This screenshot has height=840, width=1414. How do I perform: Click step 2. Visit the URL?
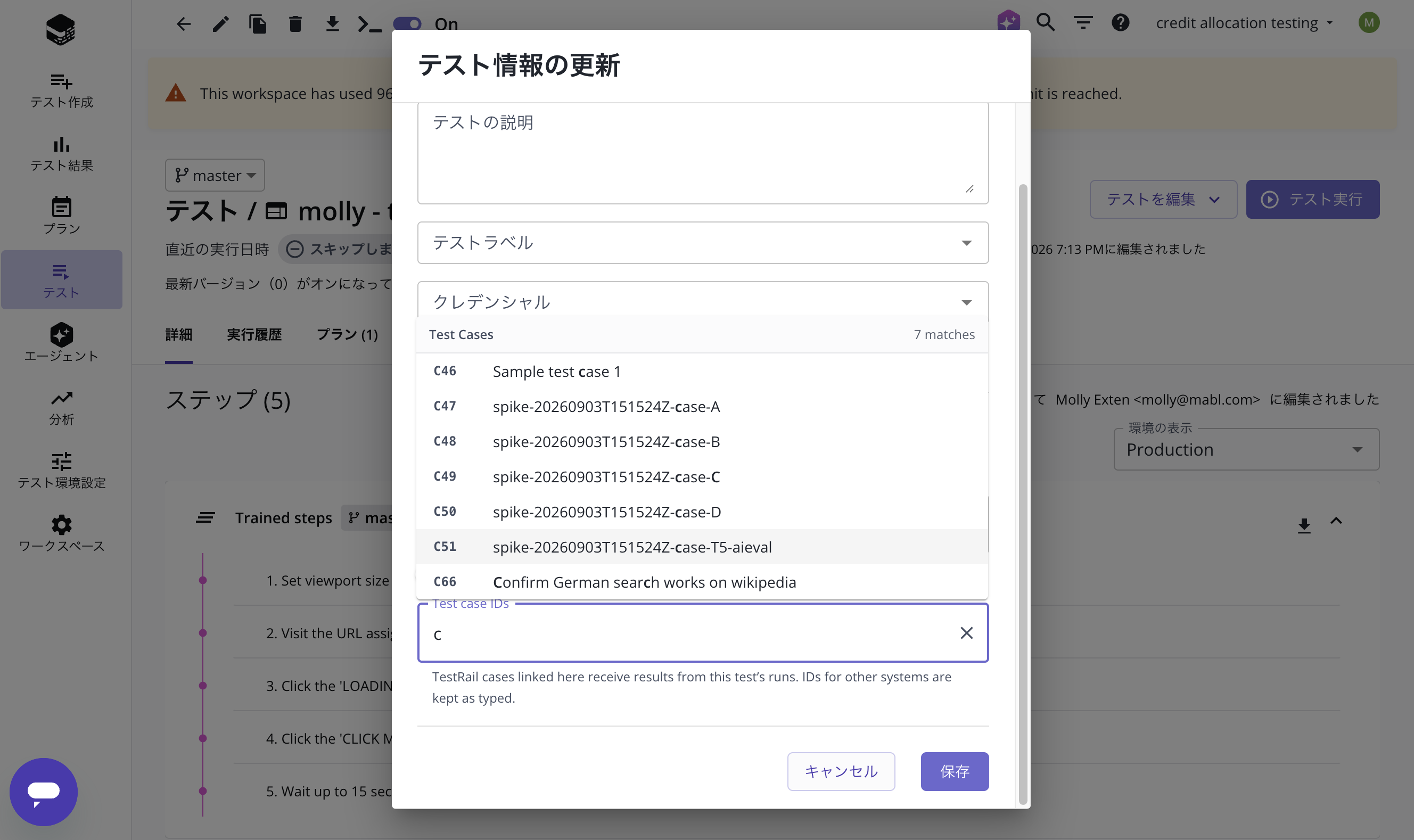click(329, 633)
